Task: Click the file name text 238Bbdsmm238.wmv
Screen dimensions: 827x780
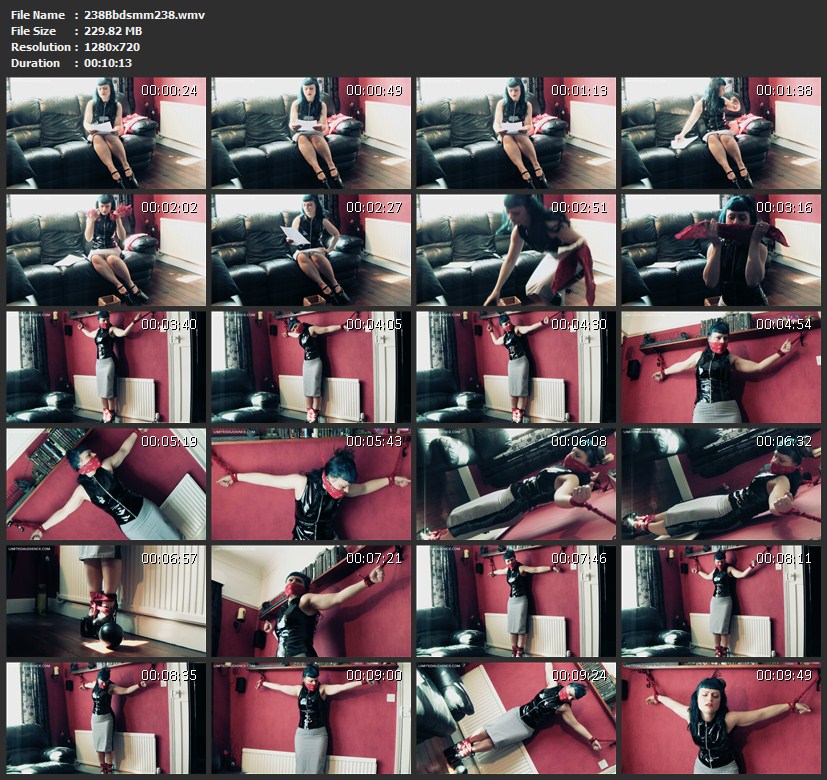Action: pyautogui.click(x=145, y=15)
